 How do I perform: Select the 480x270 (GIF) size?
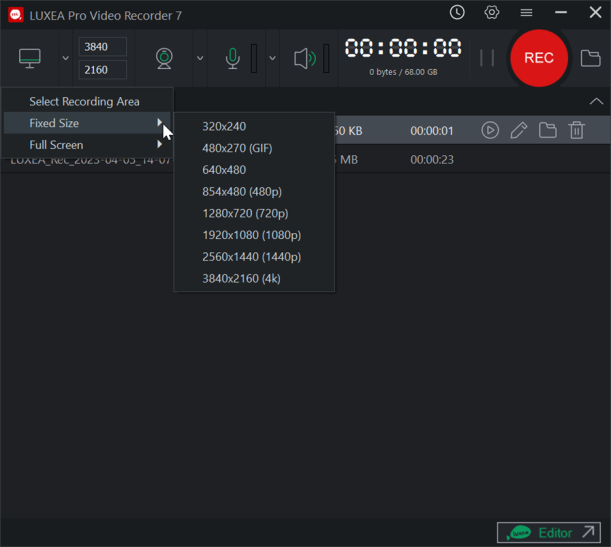[x=254, y=148]
